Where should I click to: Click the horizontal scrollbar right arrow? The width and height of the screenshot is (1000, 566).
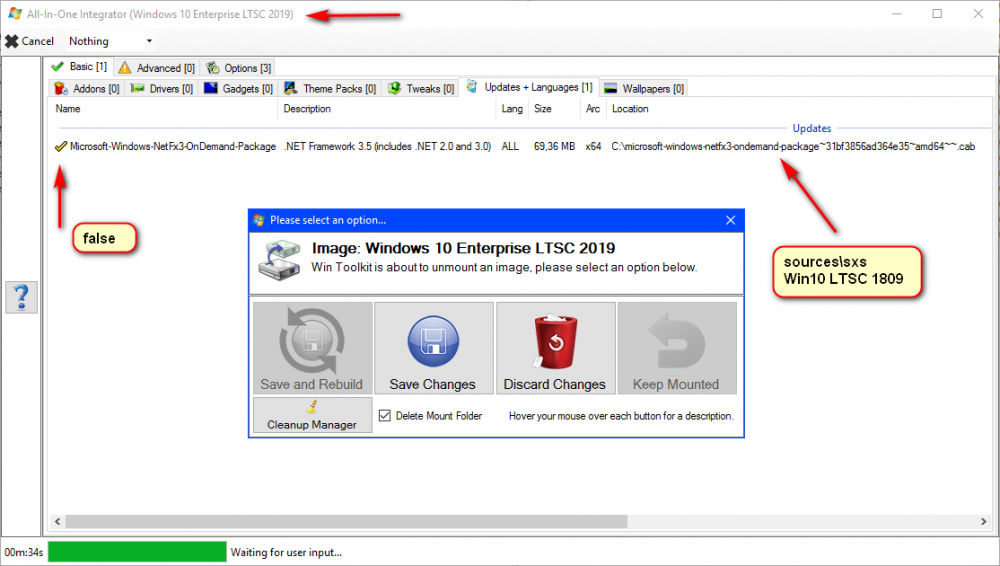983,522
